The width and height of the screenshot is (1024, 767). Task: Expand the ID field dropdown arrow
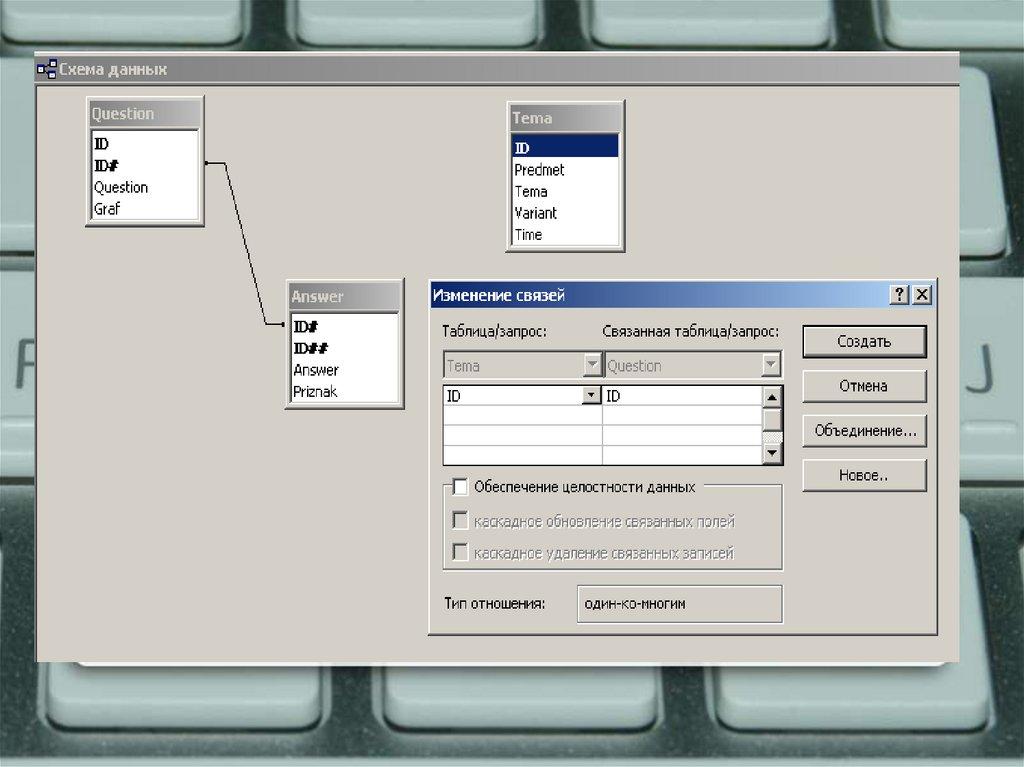[592, 396]
